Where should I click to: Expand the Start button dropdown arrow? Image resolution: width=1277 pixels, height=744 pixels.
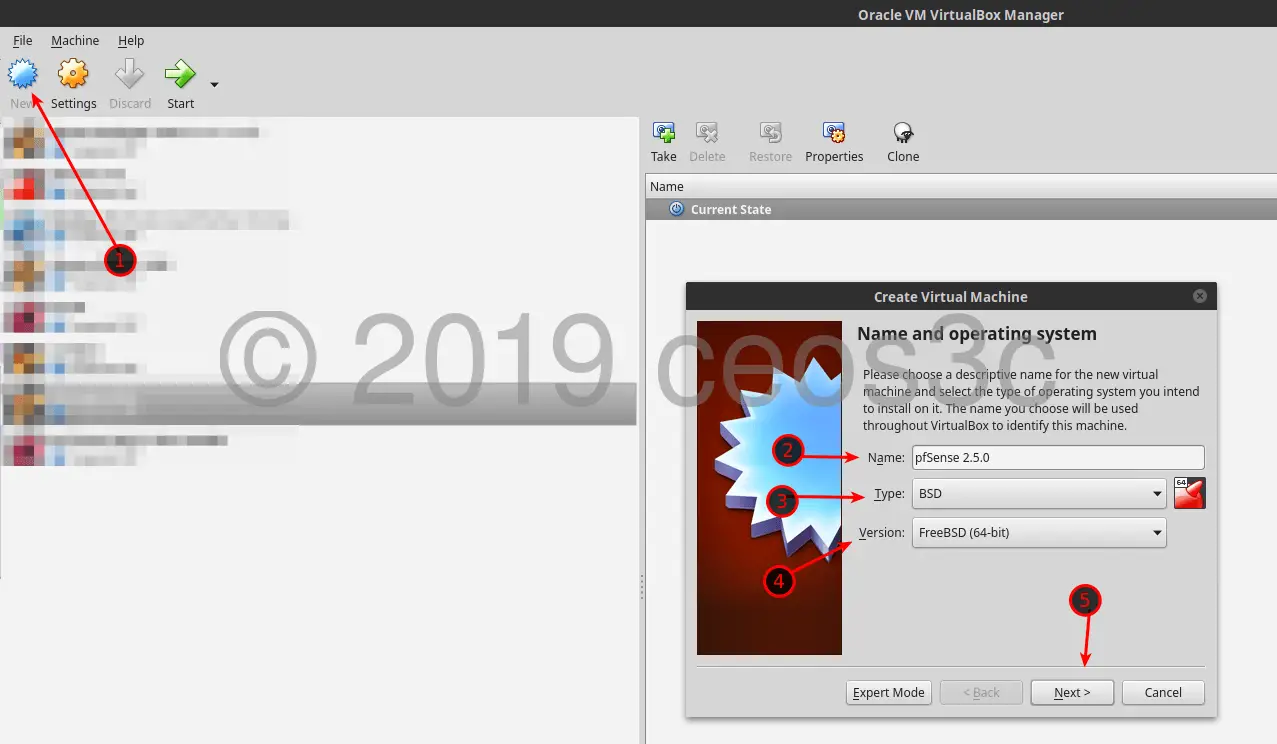click(214, 85)
